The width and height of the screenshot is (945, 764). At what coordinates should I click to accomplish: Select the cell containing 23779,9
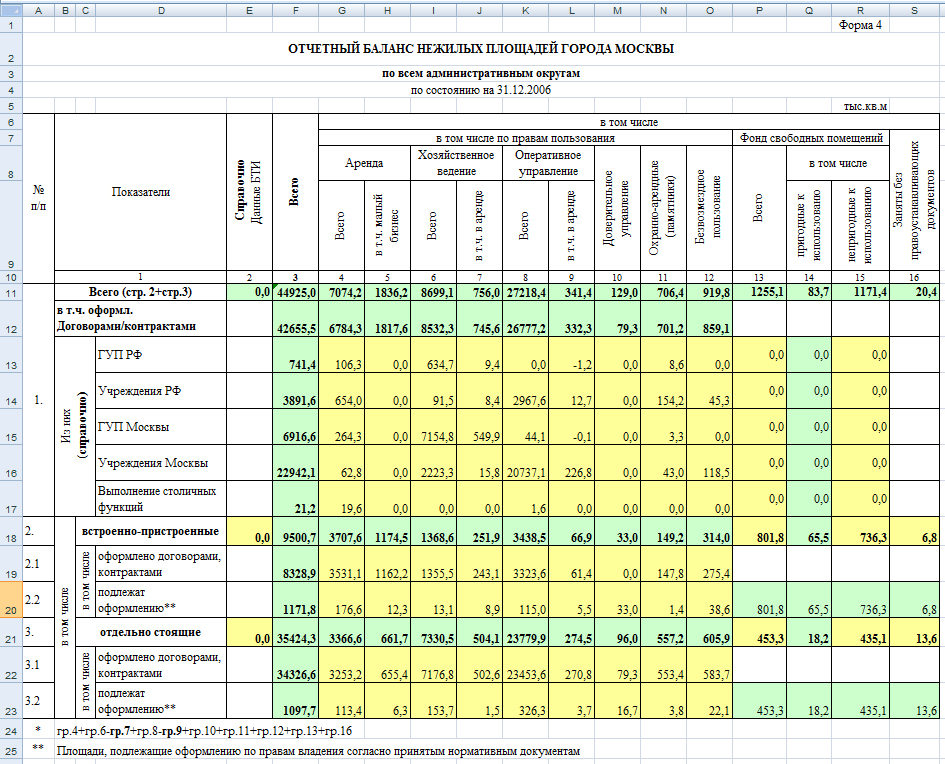click(526, 632)
